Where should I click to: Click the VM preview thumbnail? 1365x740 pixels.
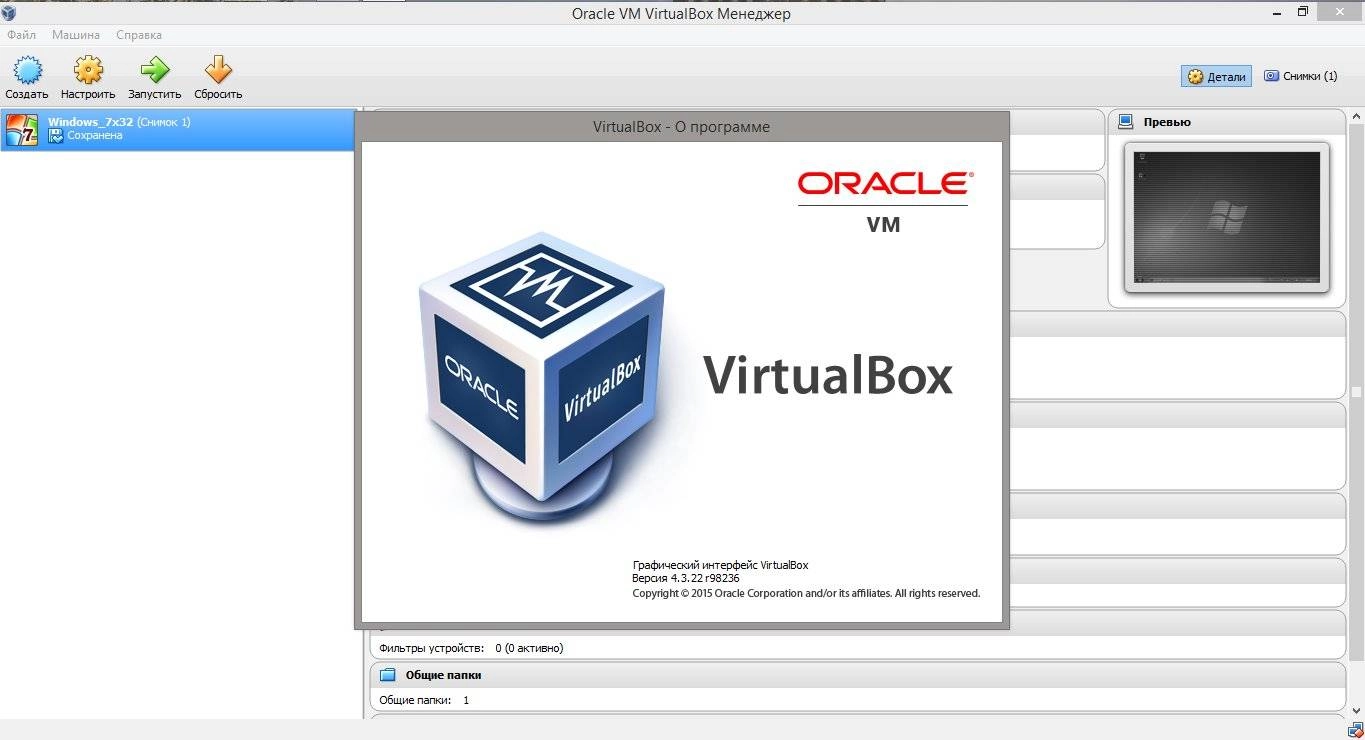point(1226,217)
